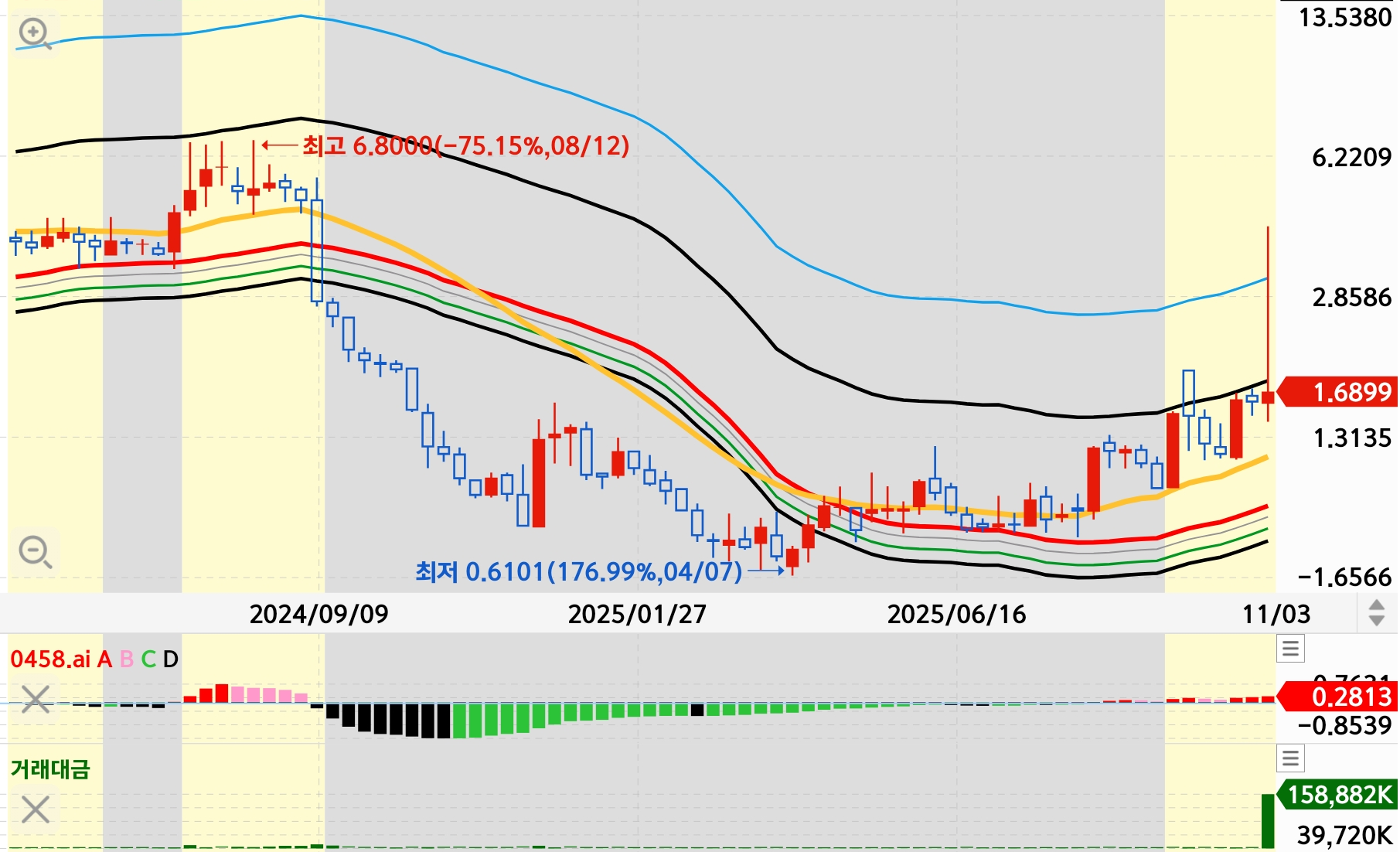This screenshot has width=1400, height=852.
Task: Click the 2.8586 price axis label
Action: tap(1351, 297)
